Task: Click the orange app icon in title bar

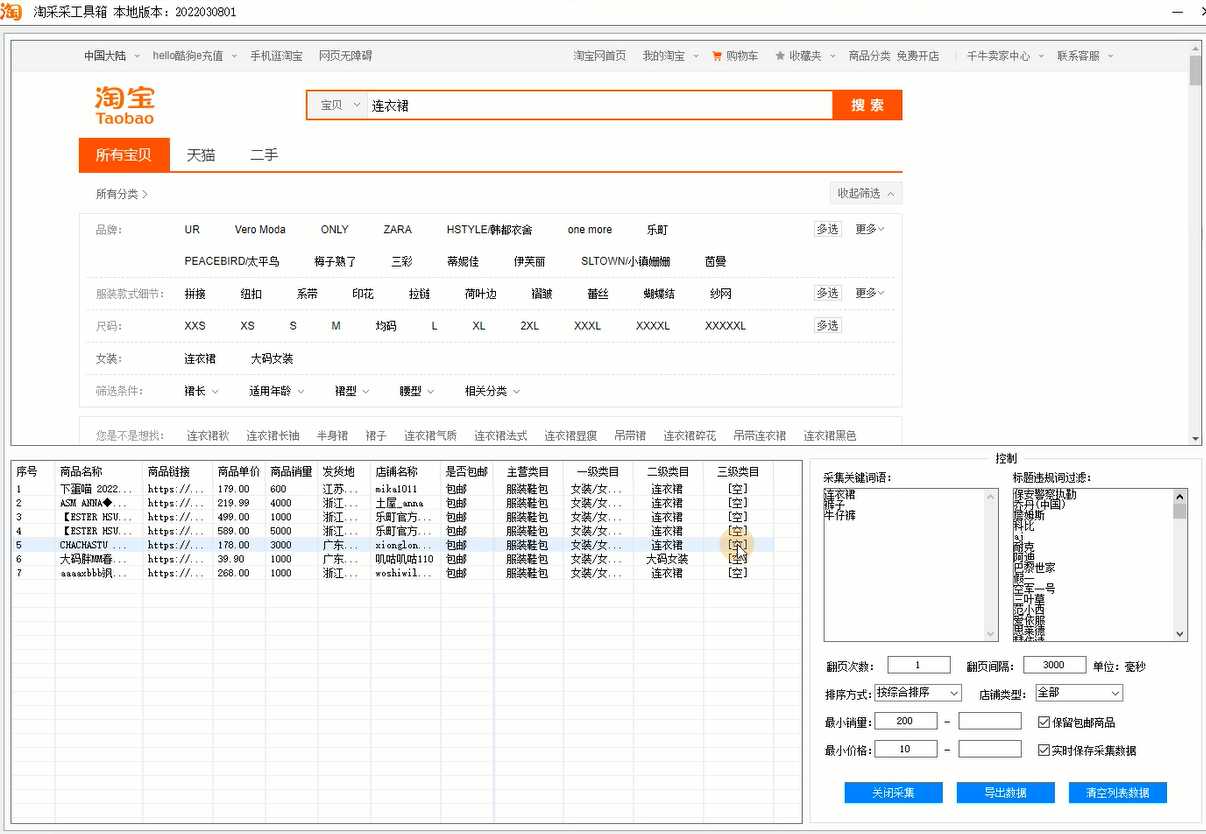Action: pyautogui.click(x=11, y=11)
